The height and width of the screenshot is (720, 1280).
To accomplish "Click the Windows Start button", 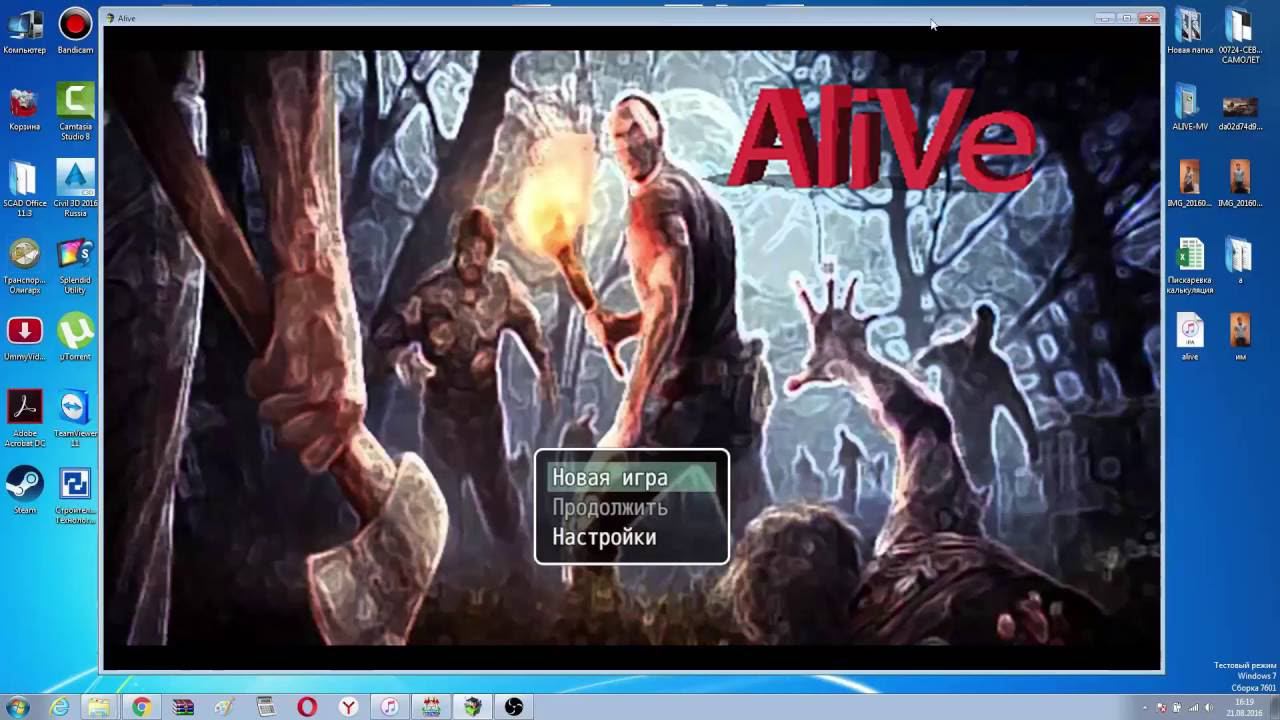I will click(x=18, y=707).
